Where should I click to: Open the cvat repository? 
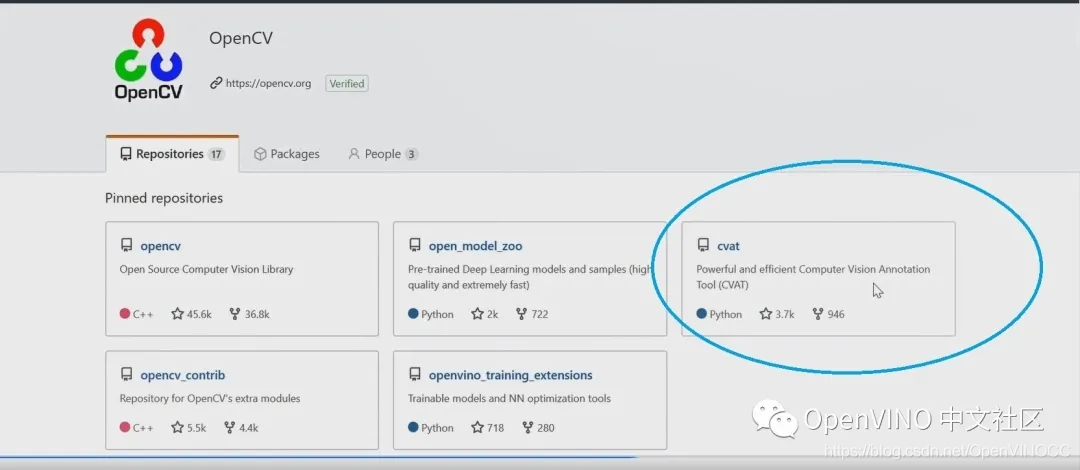pos(728,246)
